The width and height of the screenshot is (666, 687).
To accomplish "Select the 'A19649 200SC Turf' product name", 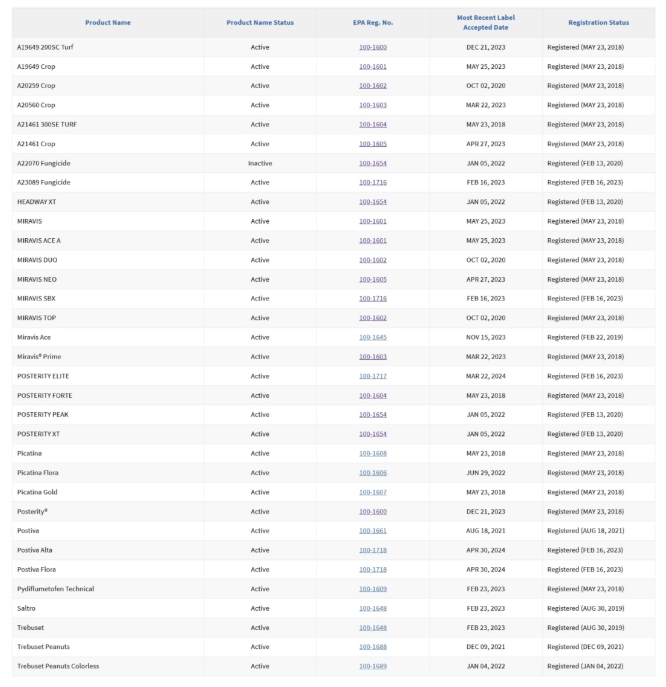I will coord(45,47).
